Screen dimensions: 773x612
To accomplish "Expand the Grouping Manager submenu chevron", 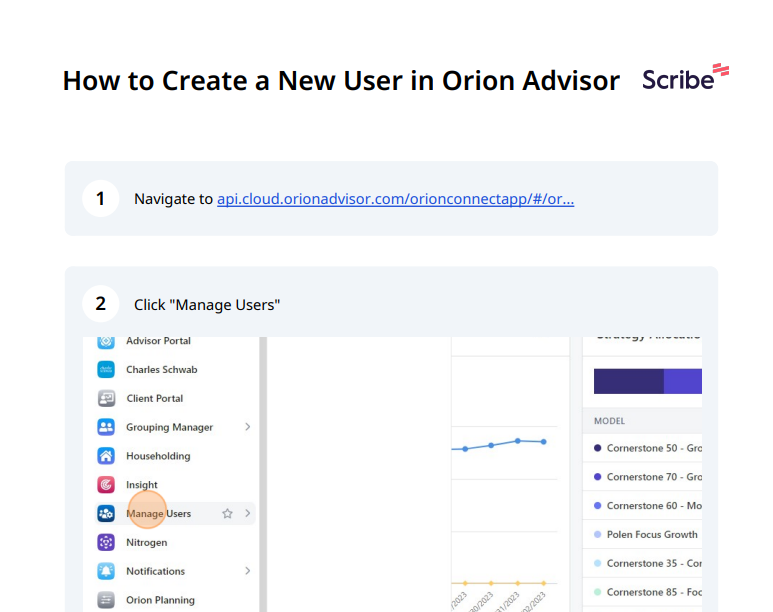I will click(247, 427).
